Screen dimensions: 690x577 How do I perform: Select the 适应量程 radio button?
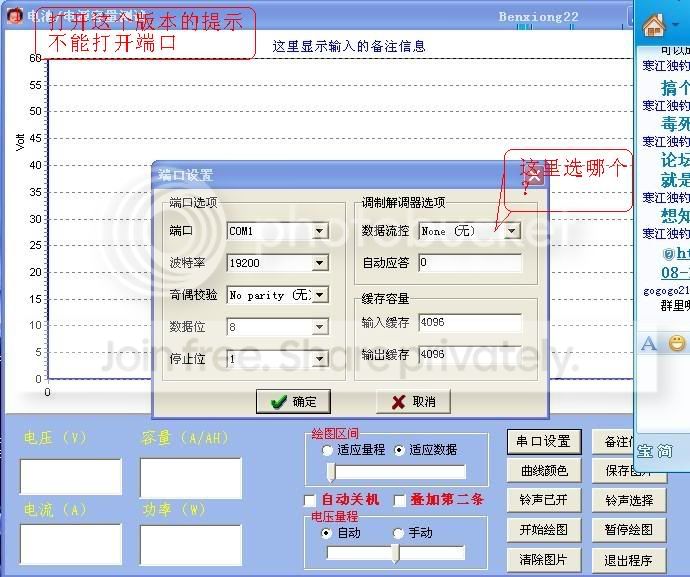point(327,450)
